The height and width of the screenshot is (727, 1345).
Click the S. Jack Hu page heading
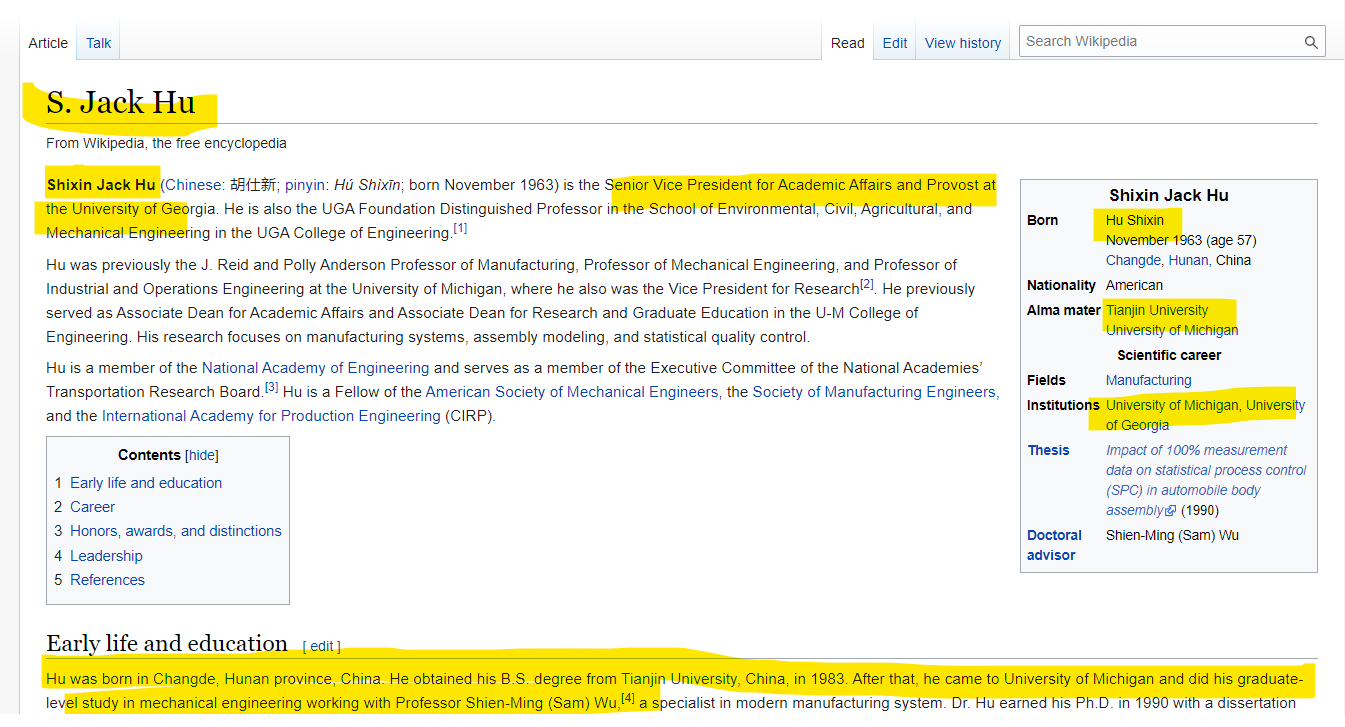pyautogui.click(x=121, y=102)
